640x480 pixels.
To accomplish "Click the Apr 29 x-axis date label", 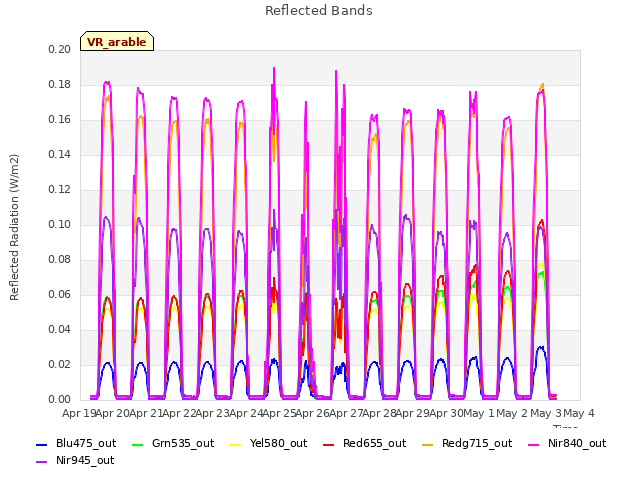I will click(x=413, y=413).
